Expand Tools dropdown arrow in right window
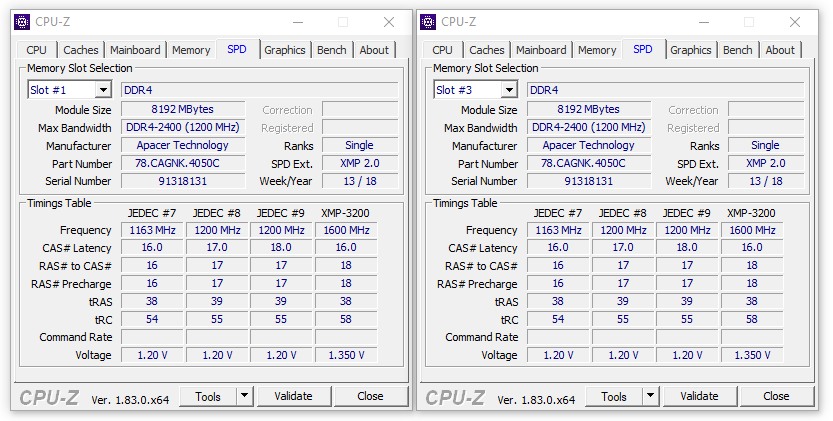833x421 pixels. 650,396
